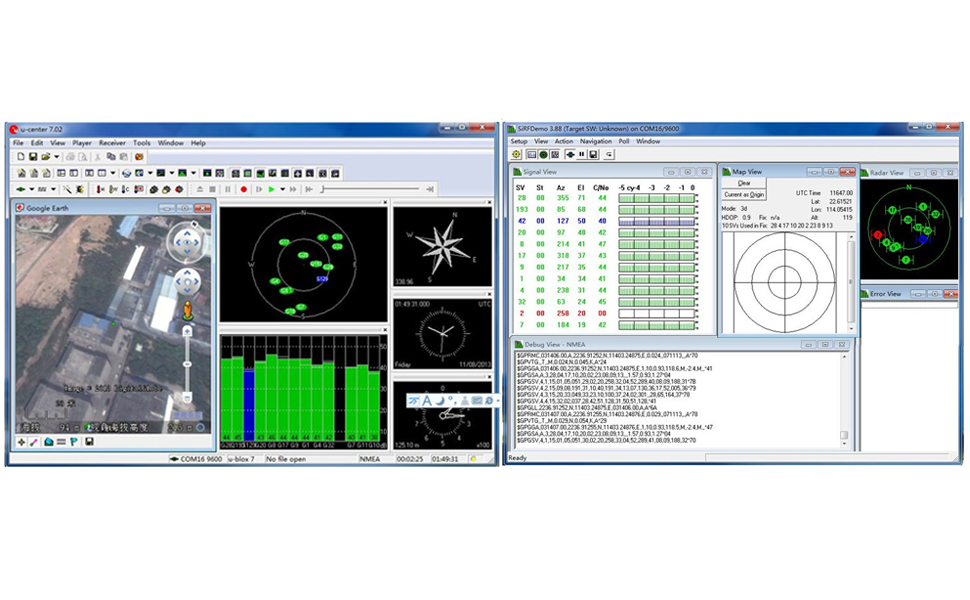Click Street View pegman in Google Earth
The image size is (970, 600).
[x=187, y=311]
